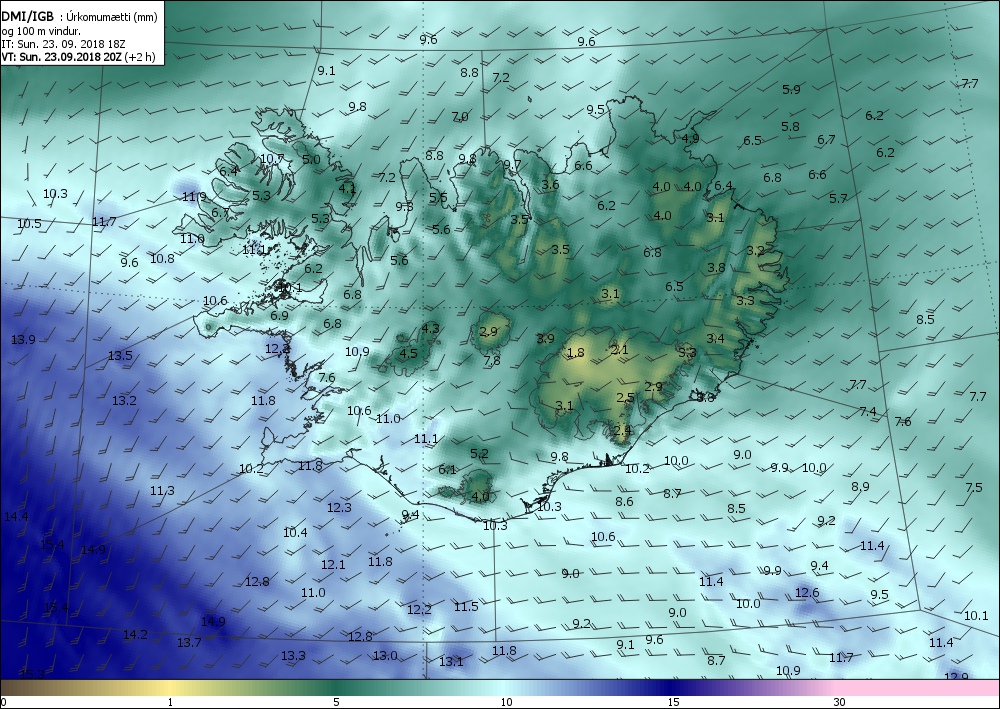Click the value 8.6 off the south coast
The width and height of the screenshot is (1000, 709).
point(624,501)
